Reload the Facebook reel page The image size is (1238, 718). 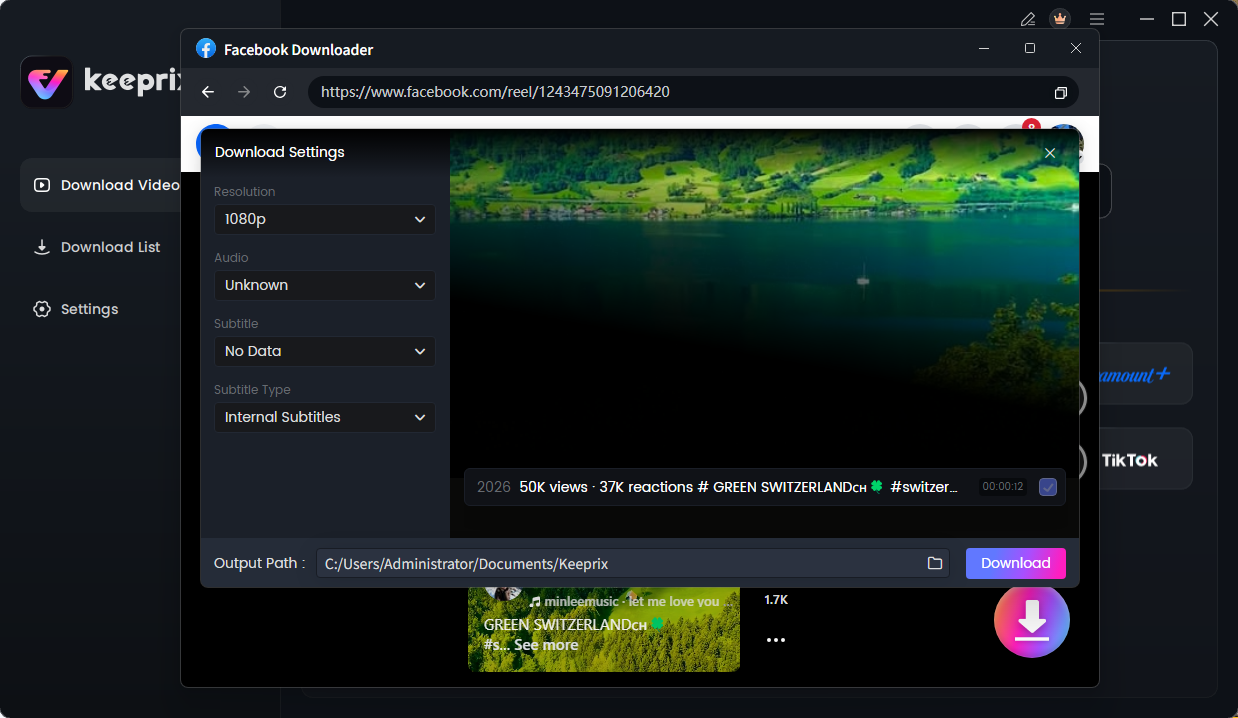(280, 91)
